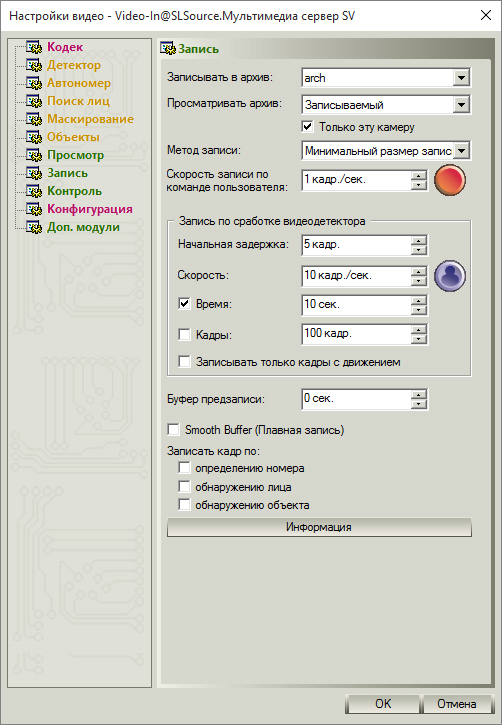Decrease Буфер предзаписи value

(x=419, y=404)
